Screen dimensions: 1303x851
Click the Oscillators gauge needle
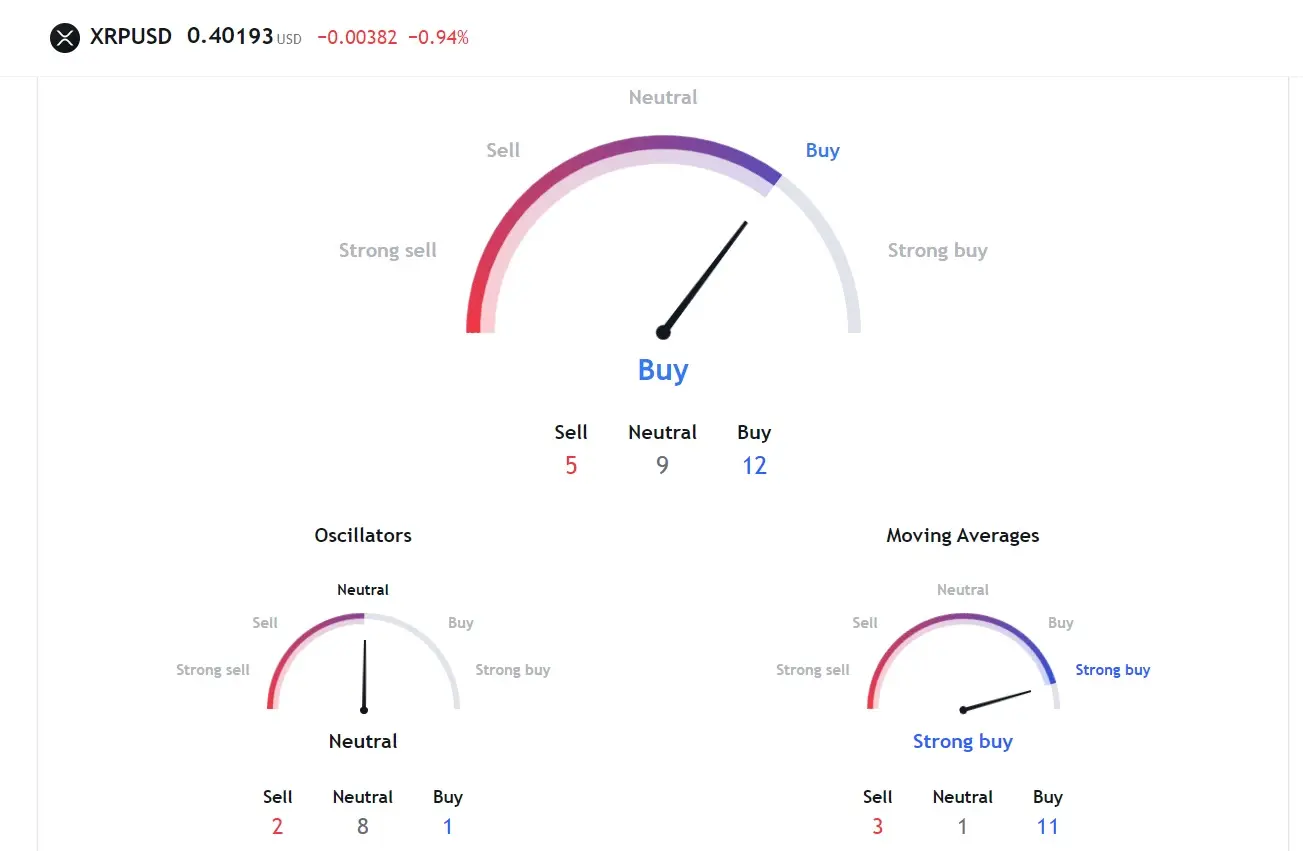364,676
